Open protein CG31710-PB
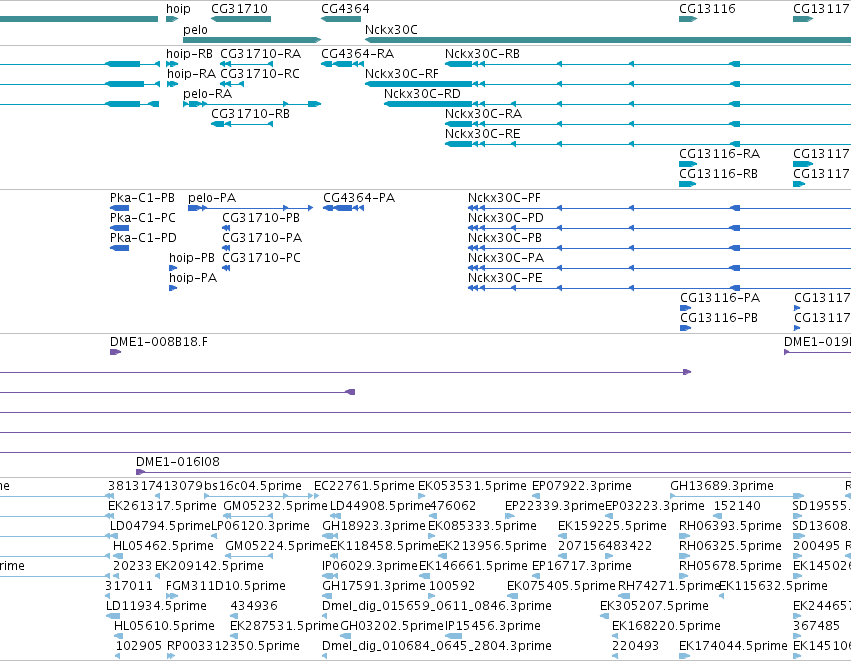Image resolution: width=851 pixels, height=661 pixels. click(261, 218)
